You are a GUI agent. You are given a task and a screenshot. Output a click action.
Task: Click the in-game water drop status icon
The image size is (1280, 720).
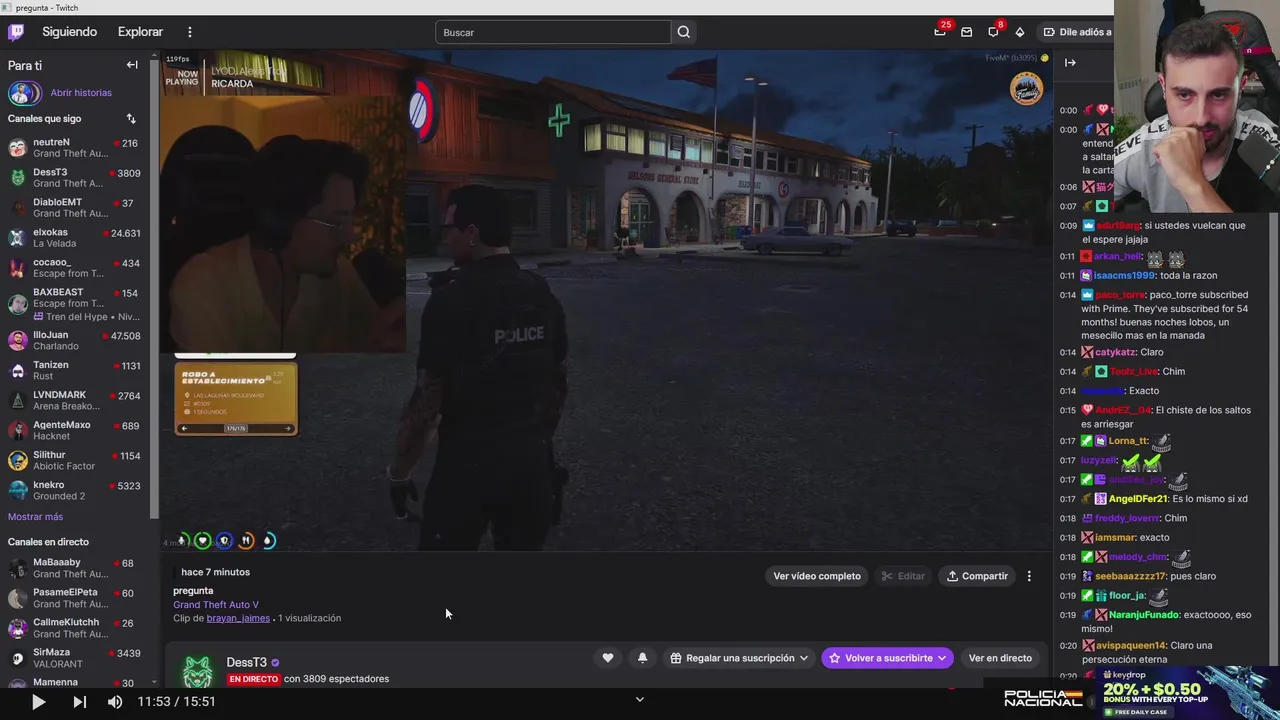[268, 541]
